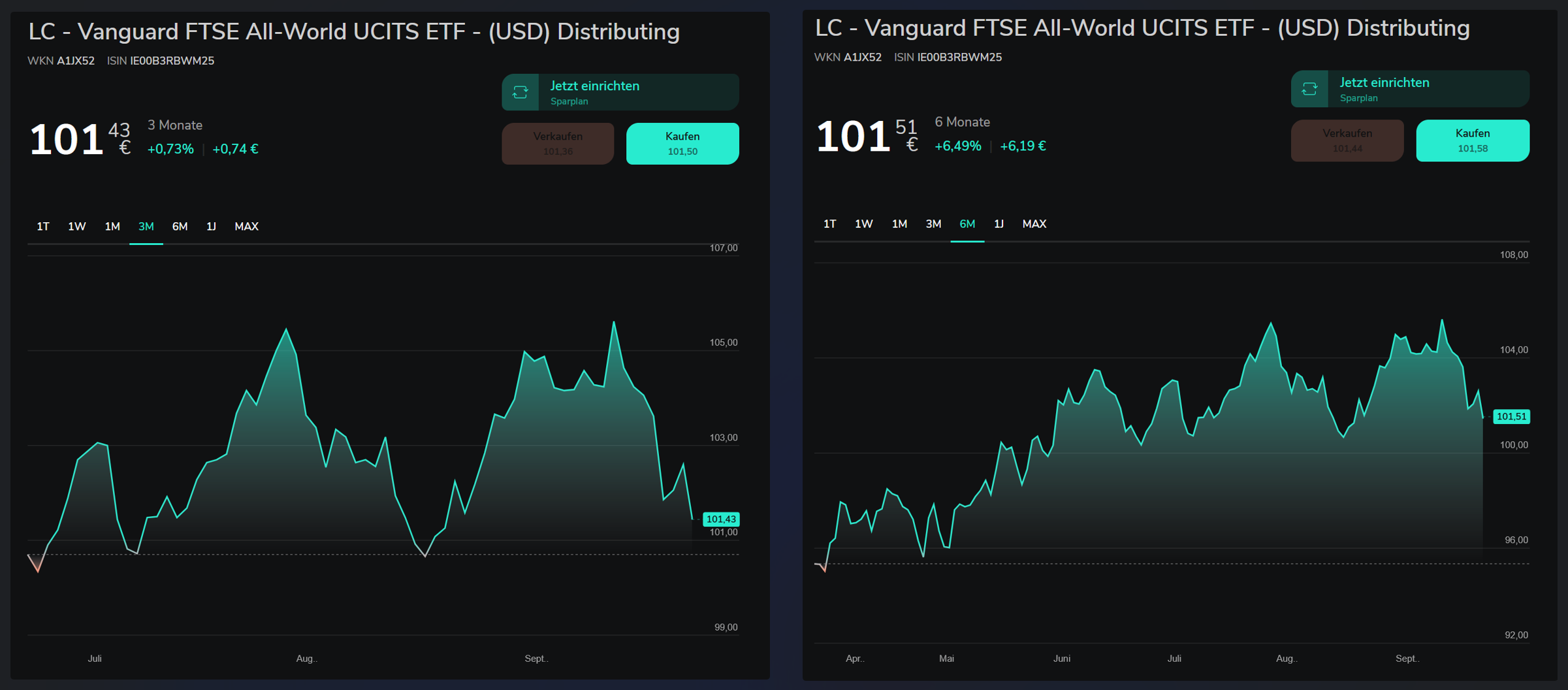Click the 'Juli' month label on right chart

(1174, 659)
